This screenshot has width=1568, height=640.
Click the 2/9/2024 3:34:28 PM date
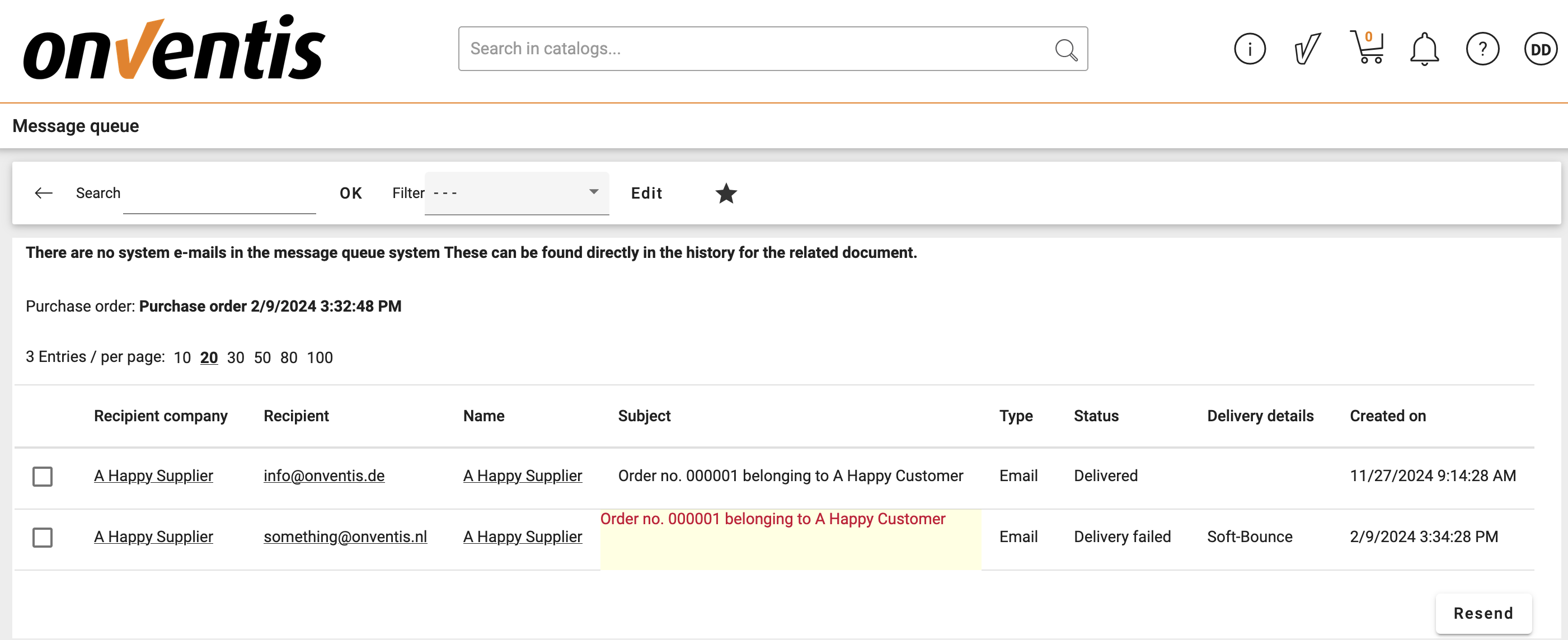coord(1424,537)
